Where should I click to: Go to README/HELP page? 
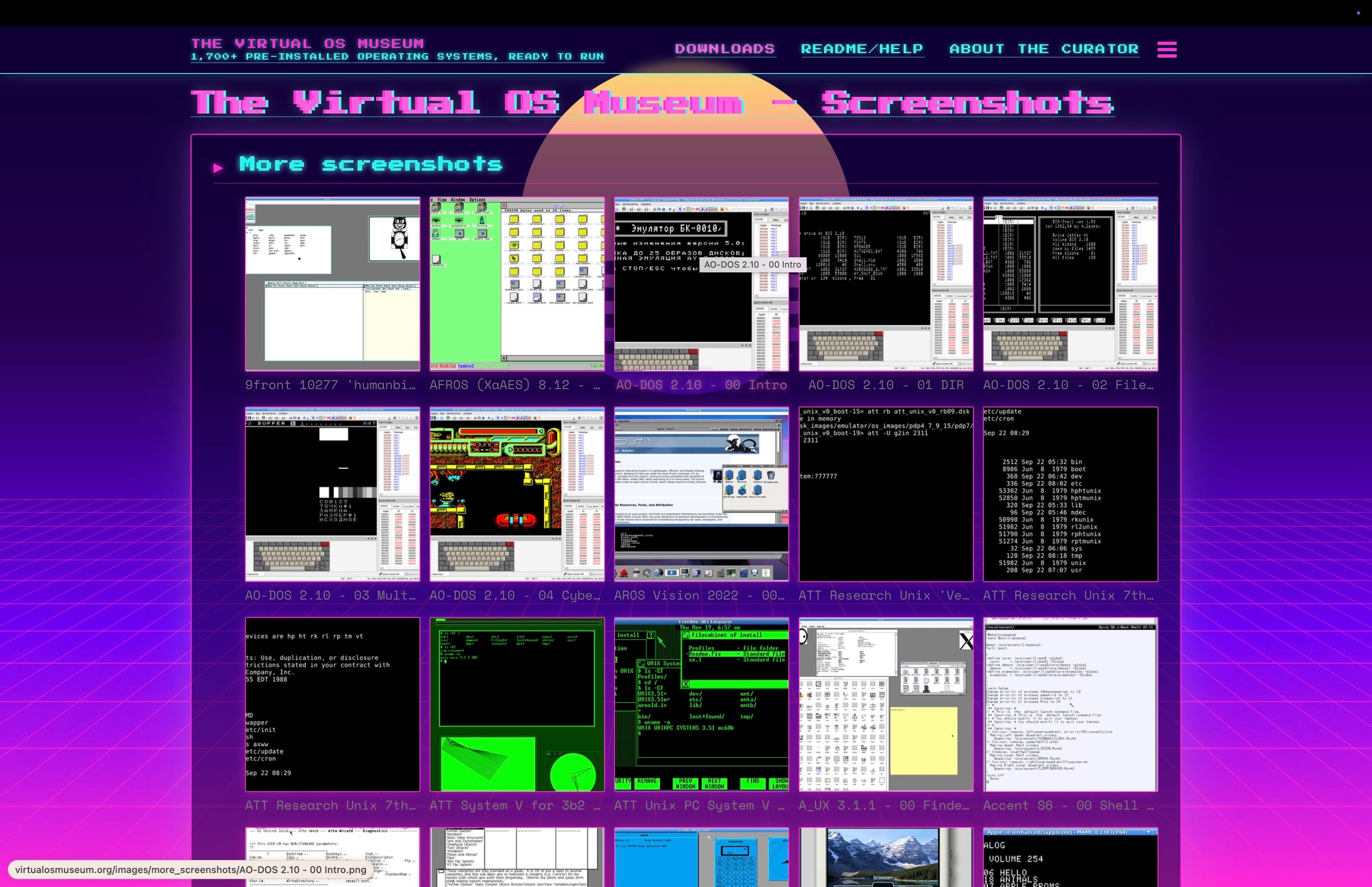pyautogui.click(x=862, y=49)
